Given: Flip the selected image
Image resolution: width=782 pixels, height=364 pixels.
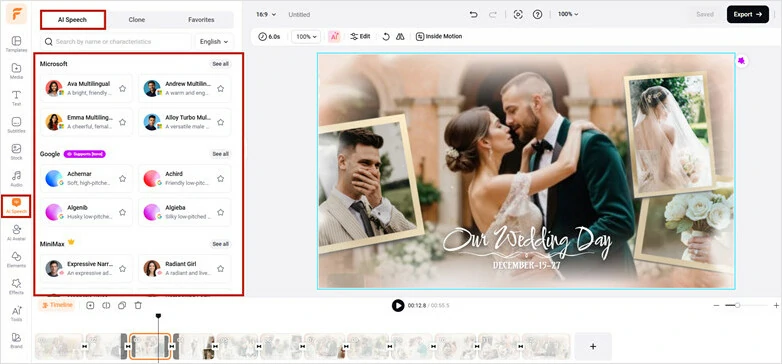Looking at the screenshot, I should point(400,36).
